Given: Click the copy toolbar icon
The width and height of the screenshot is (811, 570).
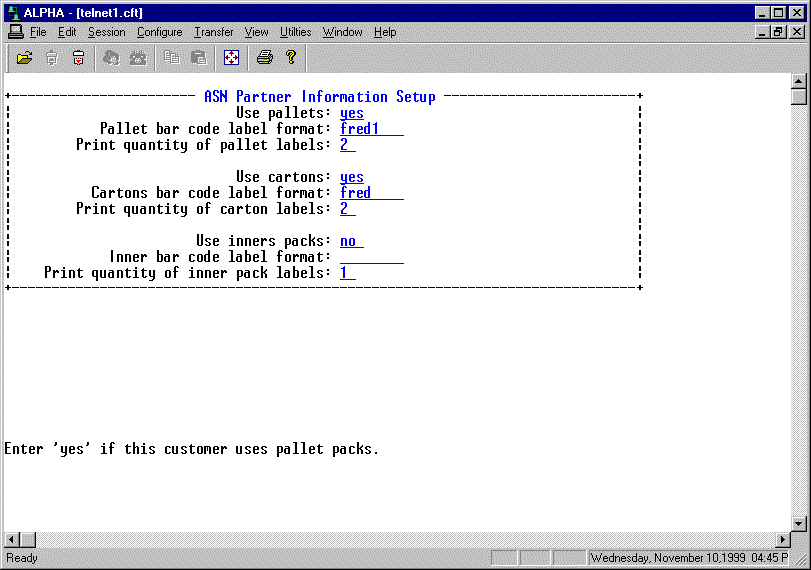Looking at the screenshot, I should click(x=172, y=58).
